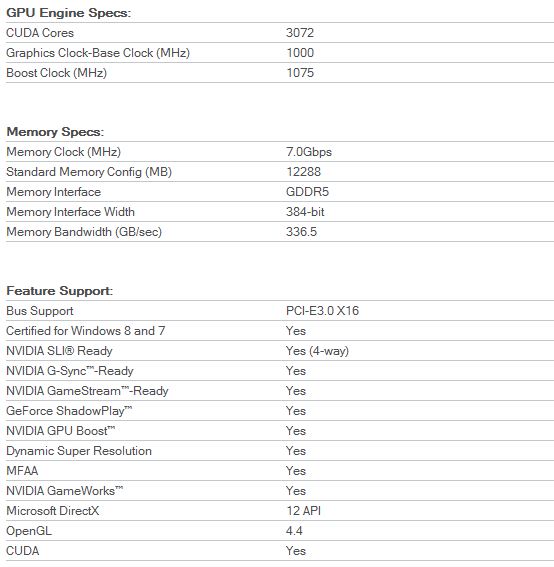Click the Feature Support heading

point(60,291)
